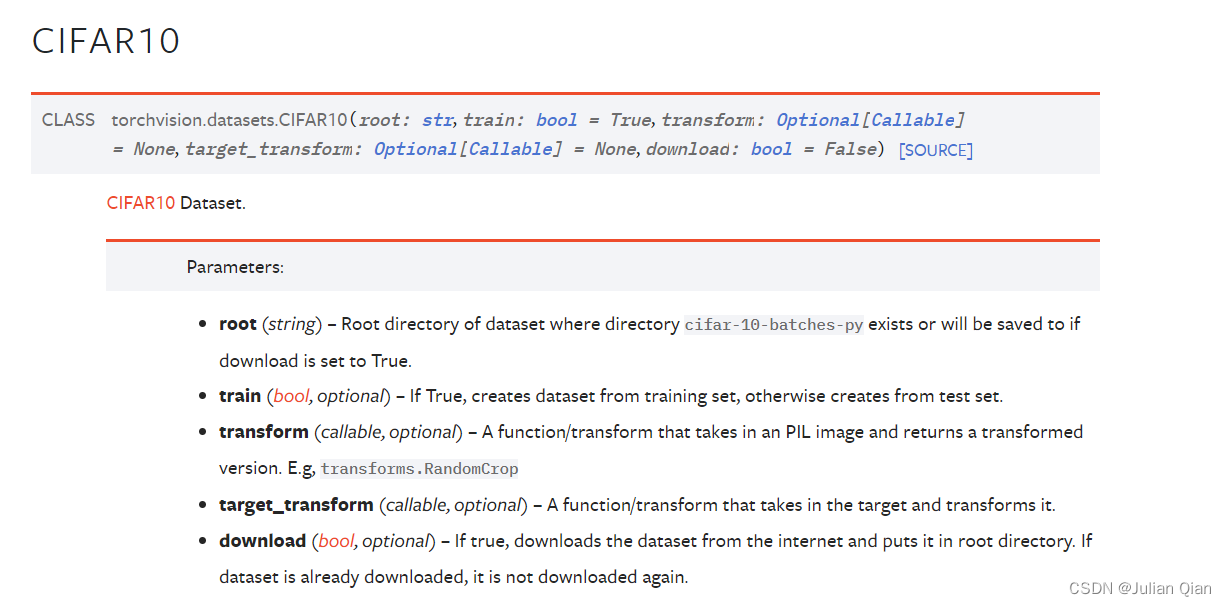Open the str type link in signature
The image size is (1226, 606).
[x=437, y=120]
